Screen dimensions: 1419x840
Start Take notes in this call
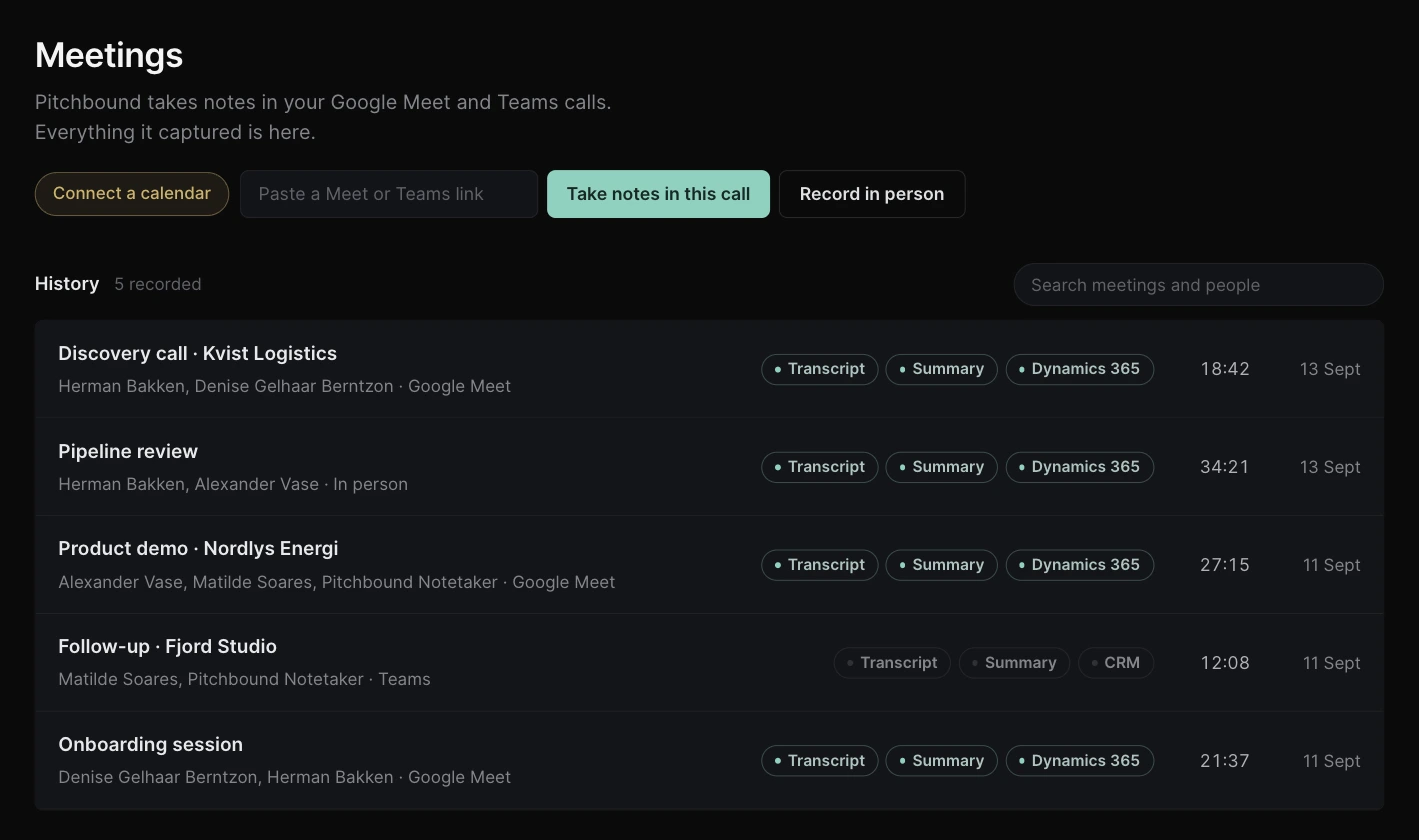tap(658, 194)
